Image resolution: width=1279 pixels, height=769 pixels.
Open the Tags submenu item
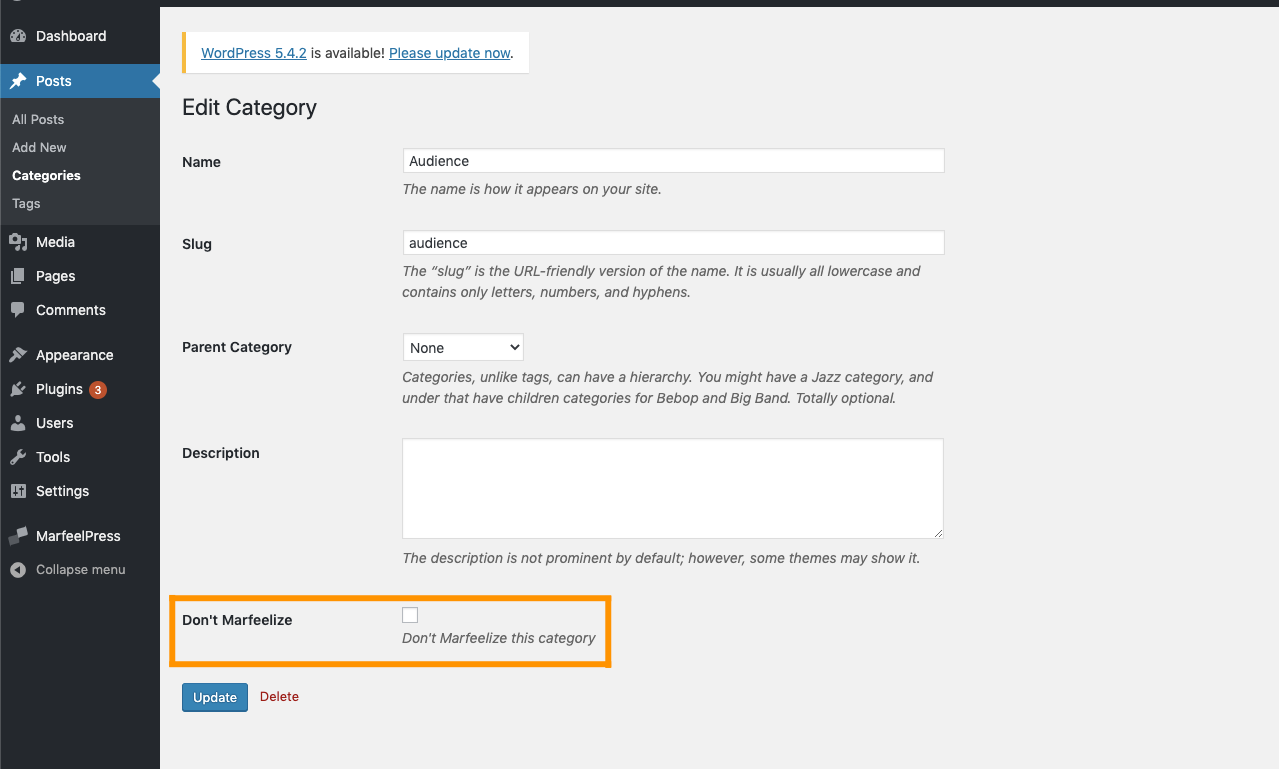coord(26,203)
